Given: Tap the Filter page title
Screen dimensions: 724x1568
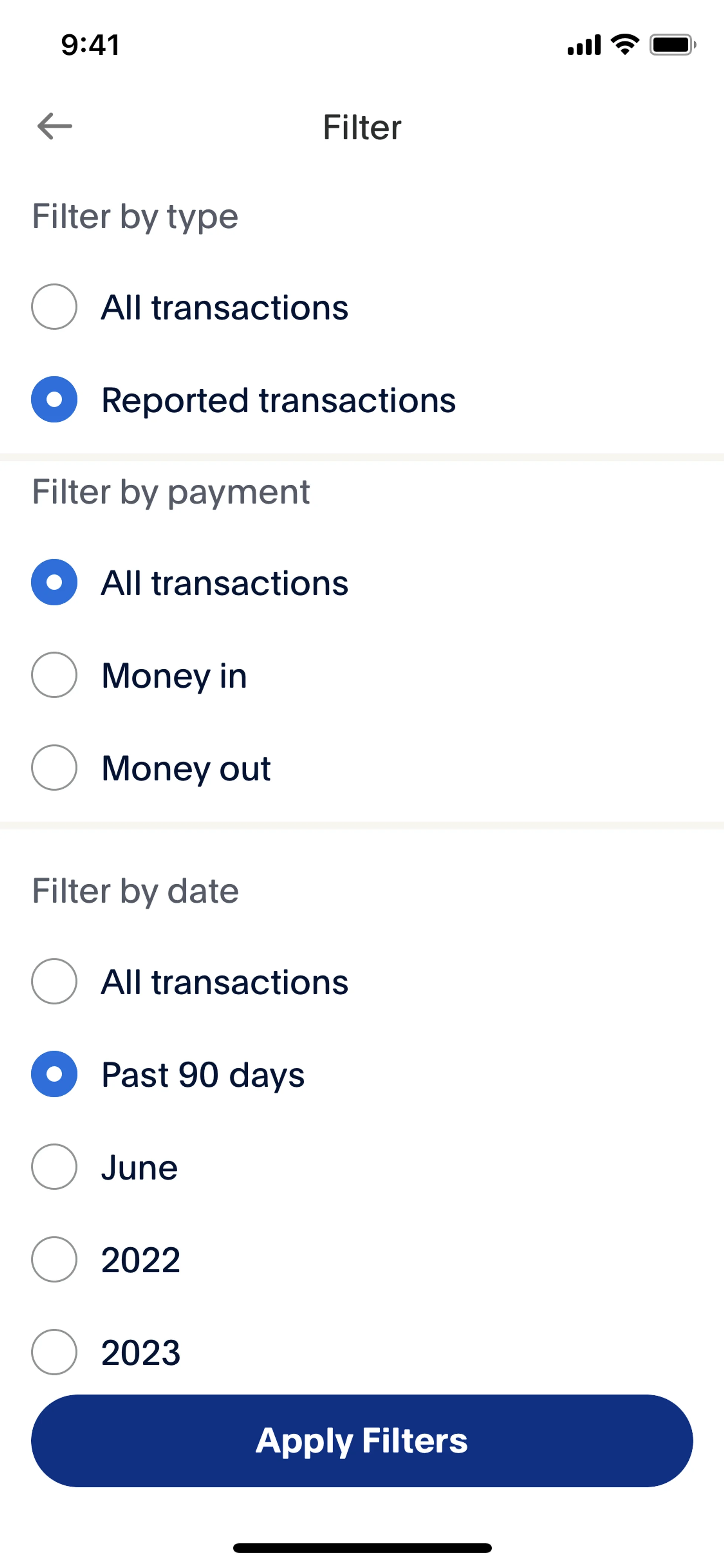Looking at the screenshot, I should 362,127.
